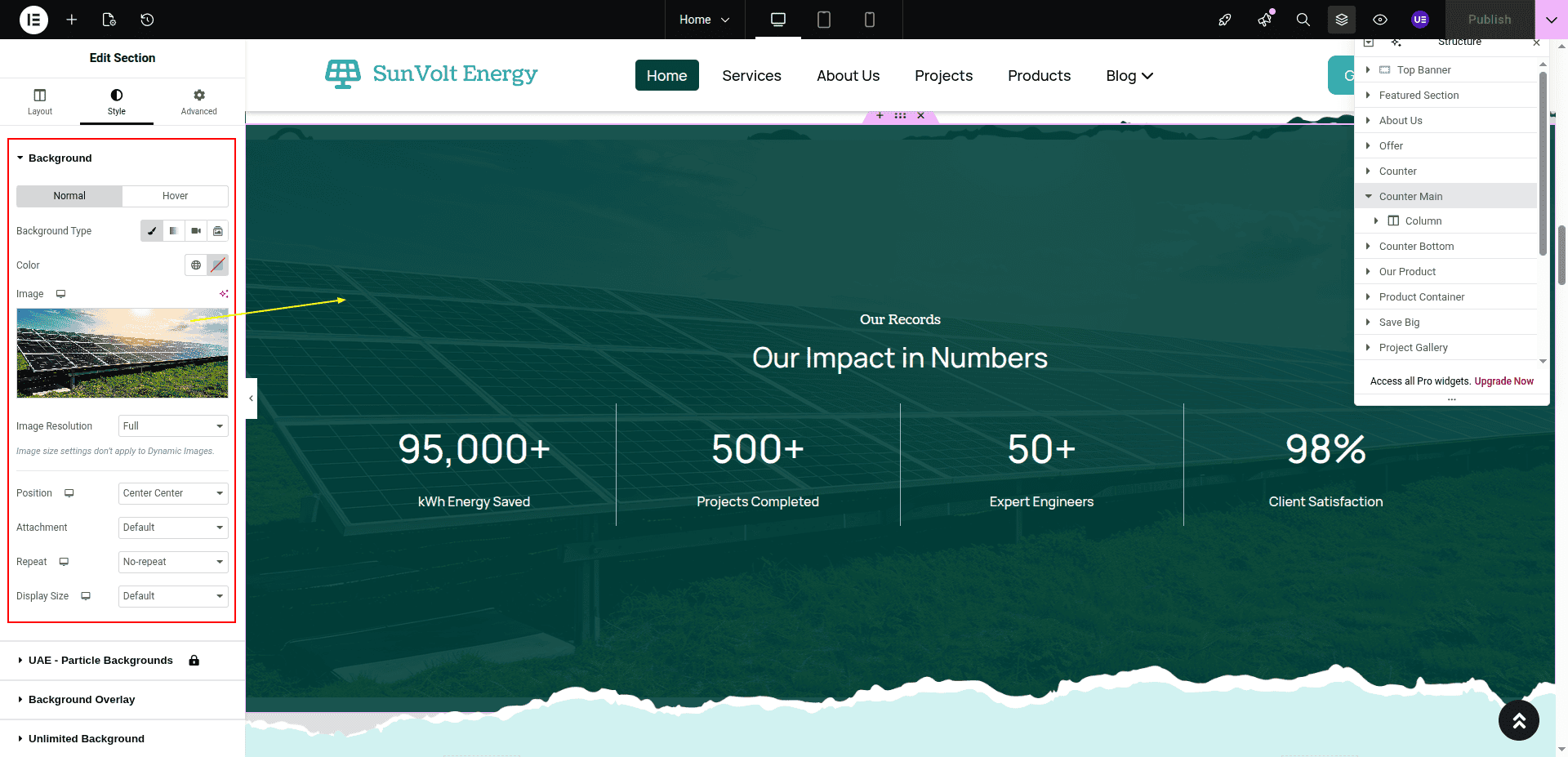Open the Advanced tab
This screenshot has height=757, width=1568.
coord(198,102)
